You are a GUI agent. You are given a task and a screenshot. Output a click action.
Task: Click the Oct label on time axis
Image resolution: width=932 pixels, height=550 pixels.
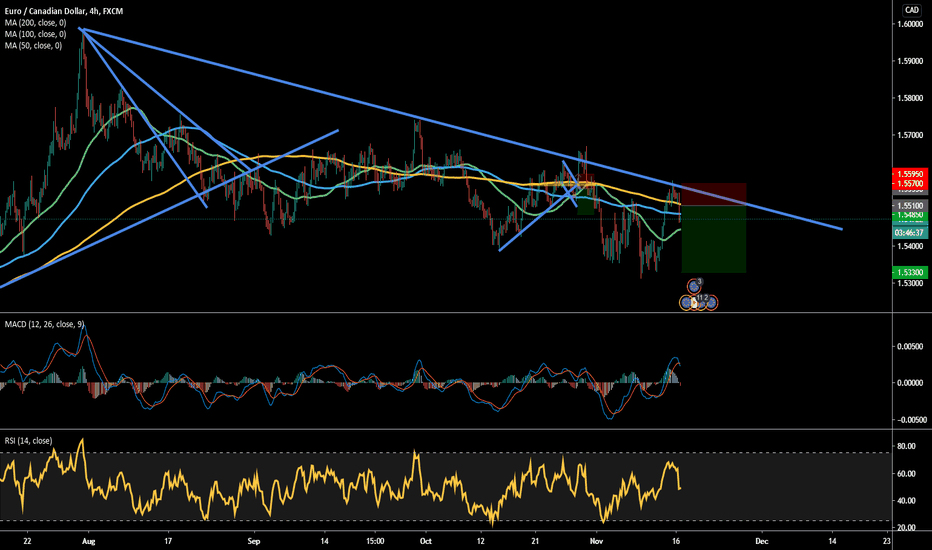[426, 541]
